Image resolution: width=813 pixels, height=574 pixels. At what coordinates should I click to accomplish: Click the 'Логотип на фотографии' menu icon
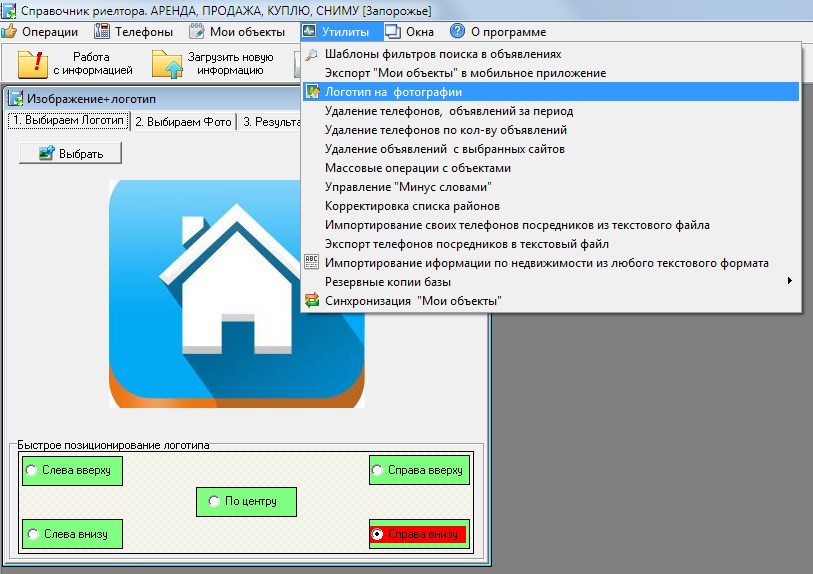(x=312, y=92)
